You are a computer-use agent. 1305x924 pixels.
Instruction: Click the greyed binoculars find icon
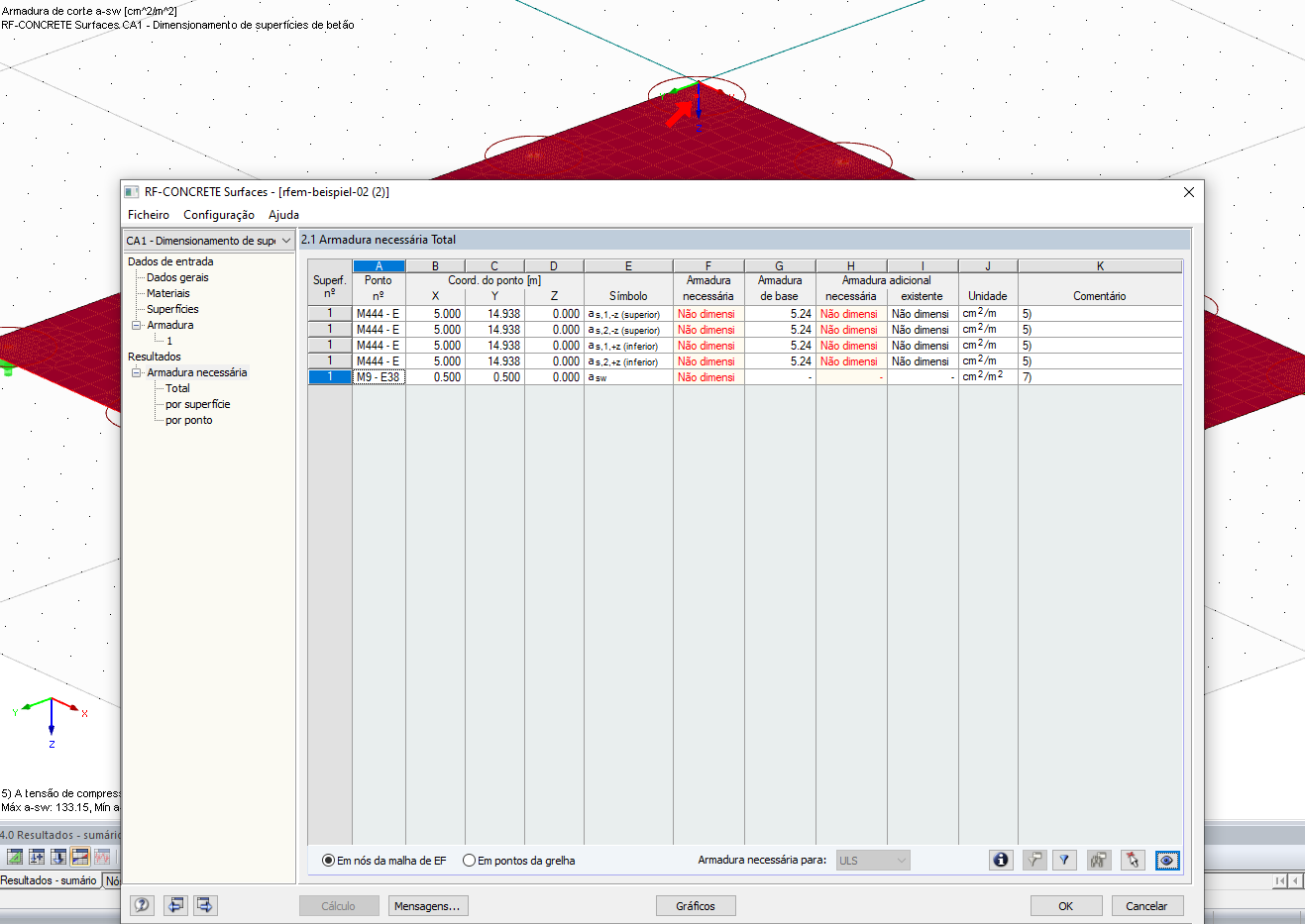click(1098, 860)
